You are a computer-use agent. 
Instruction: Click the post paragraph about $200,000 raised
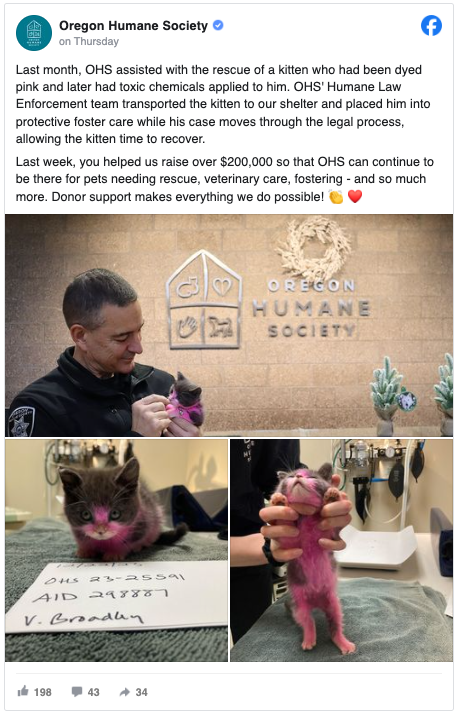tap(225, 179)
